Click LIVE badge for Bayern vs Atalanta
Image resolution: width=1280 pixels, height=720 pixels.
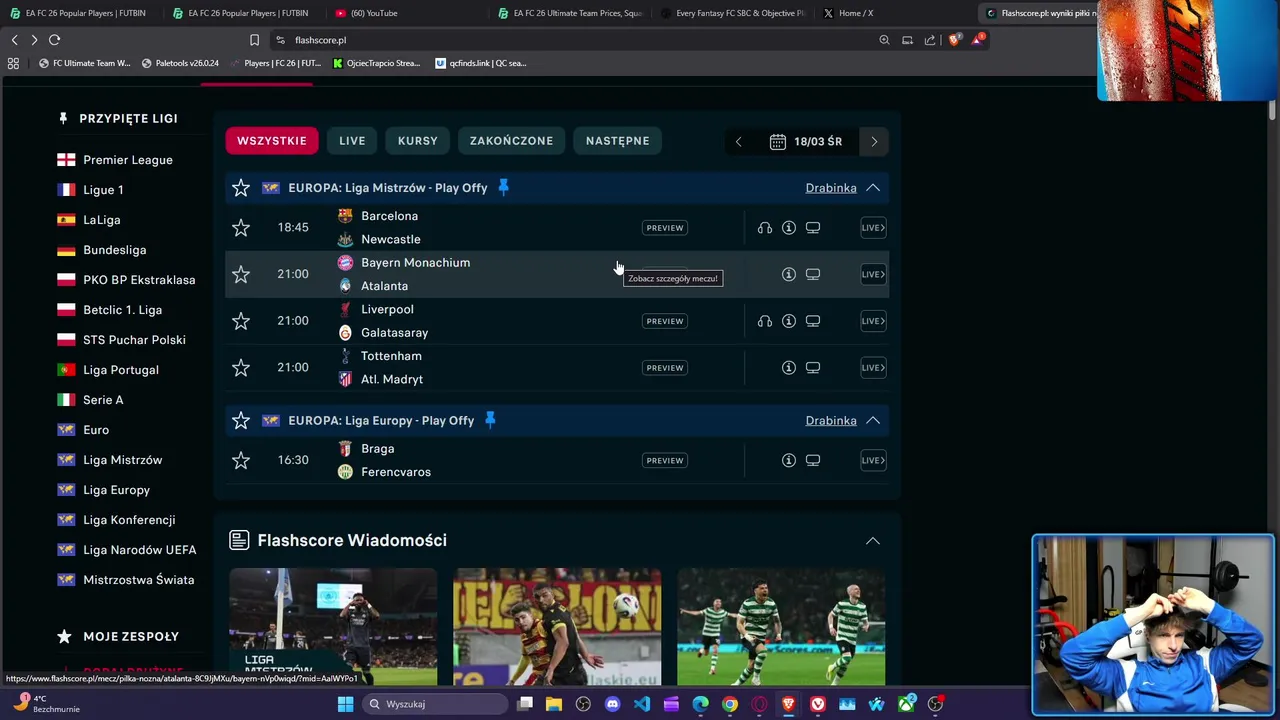[x=873, y=274]
